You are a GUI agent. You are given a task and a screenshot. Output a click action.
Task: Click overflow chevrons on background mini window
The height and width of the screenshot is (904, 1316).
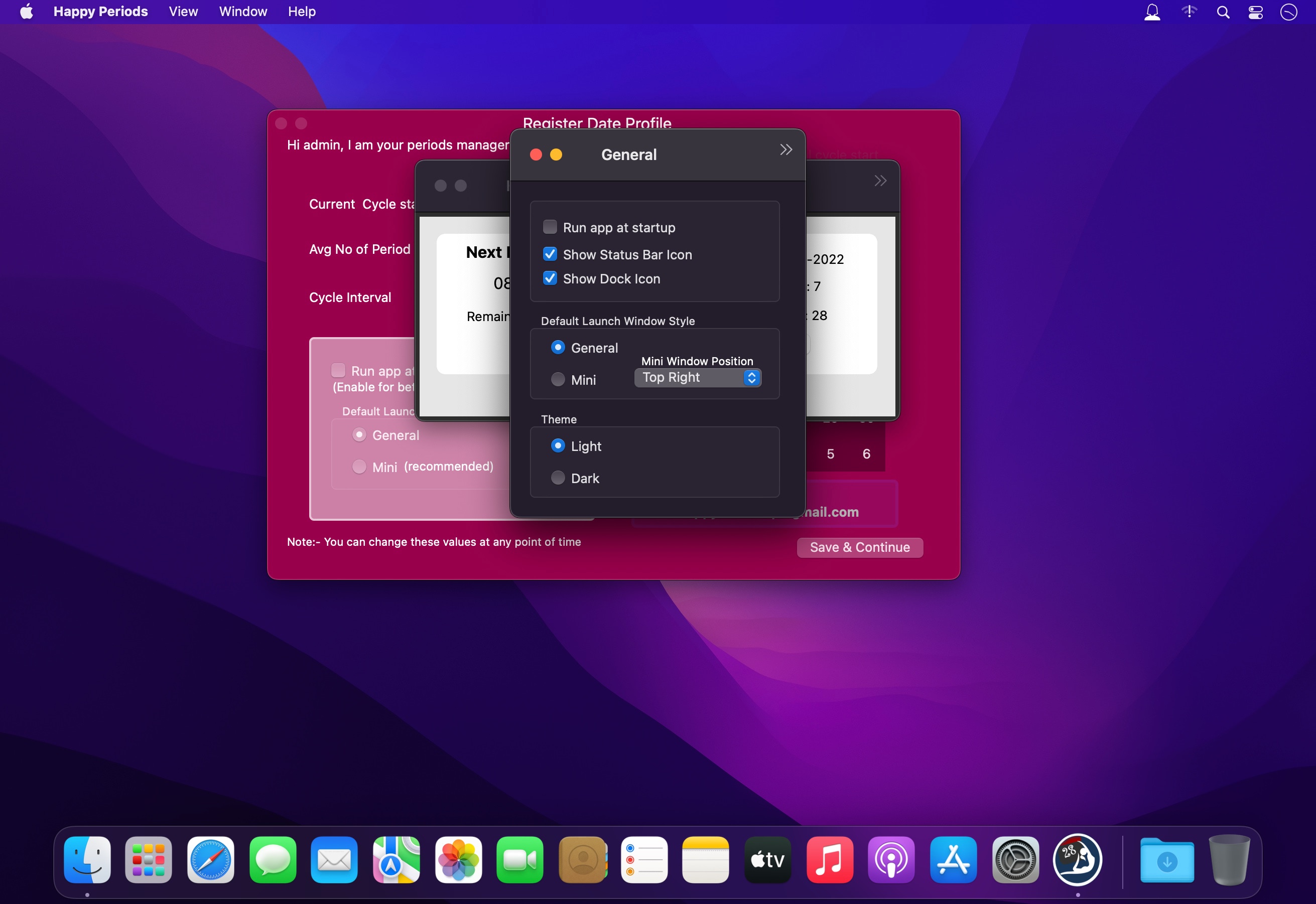(x=880, y=181)
